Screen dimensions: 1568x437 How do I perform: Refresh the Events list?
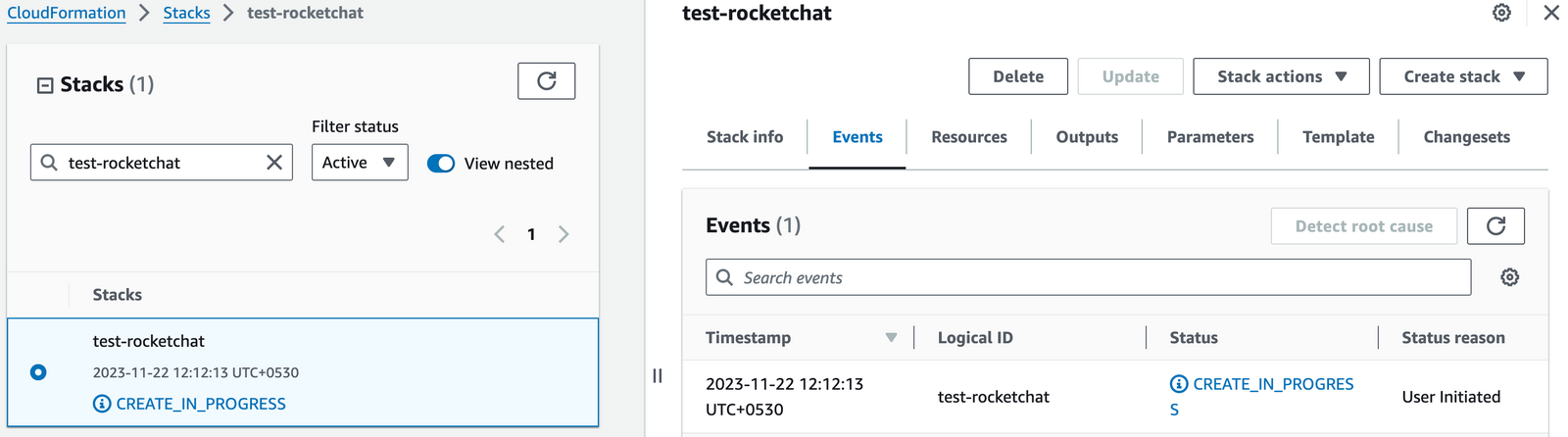tap(1495, 226)
